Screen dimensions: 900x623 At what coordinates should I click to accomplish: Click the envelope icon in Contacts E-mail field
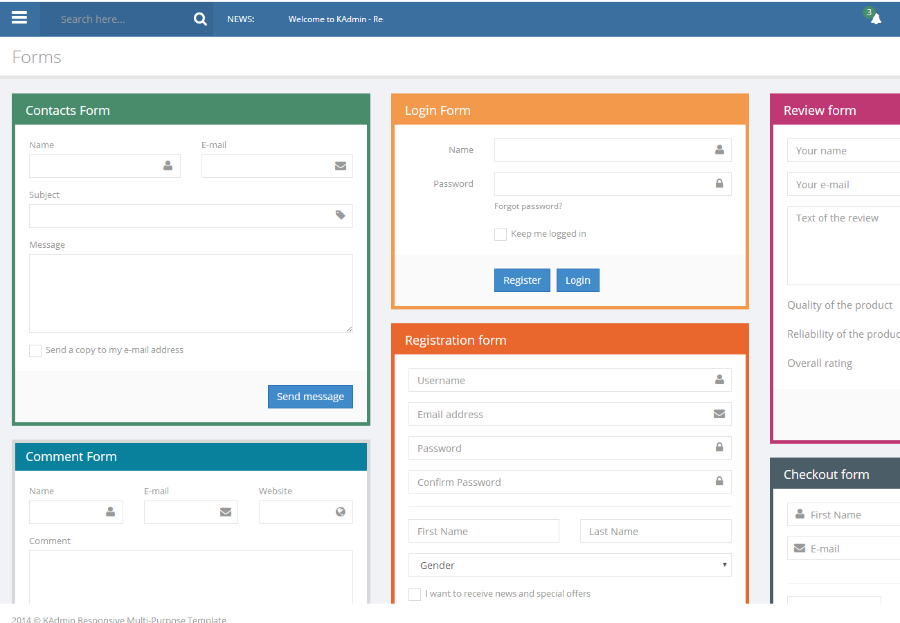(x=340, y=166)
